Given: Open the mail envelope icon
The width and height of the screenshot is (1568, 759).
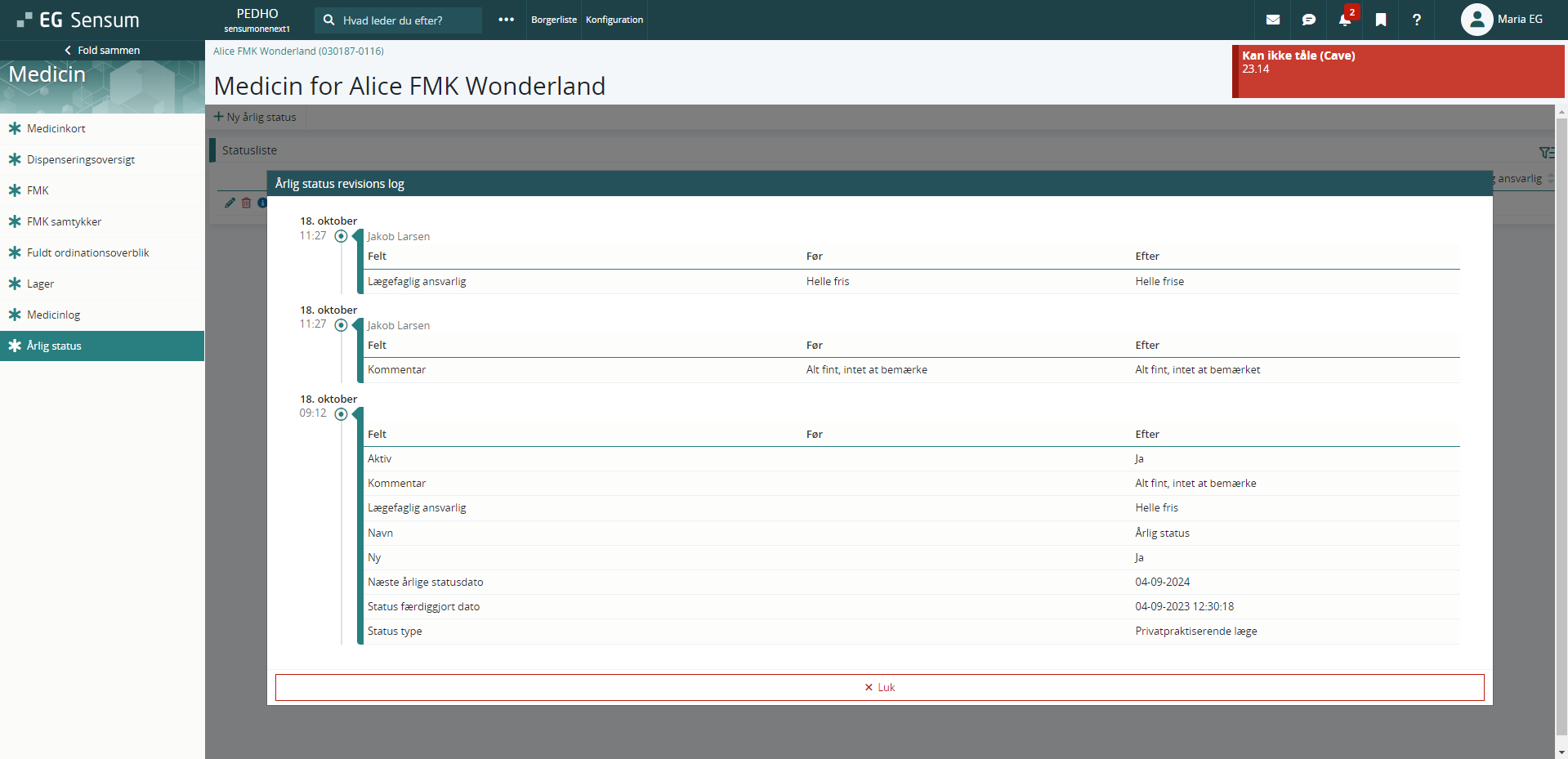Looking at the screenshot, I should pyautogui.click(x=1273, y=20).
